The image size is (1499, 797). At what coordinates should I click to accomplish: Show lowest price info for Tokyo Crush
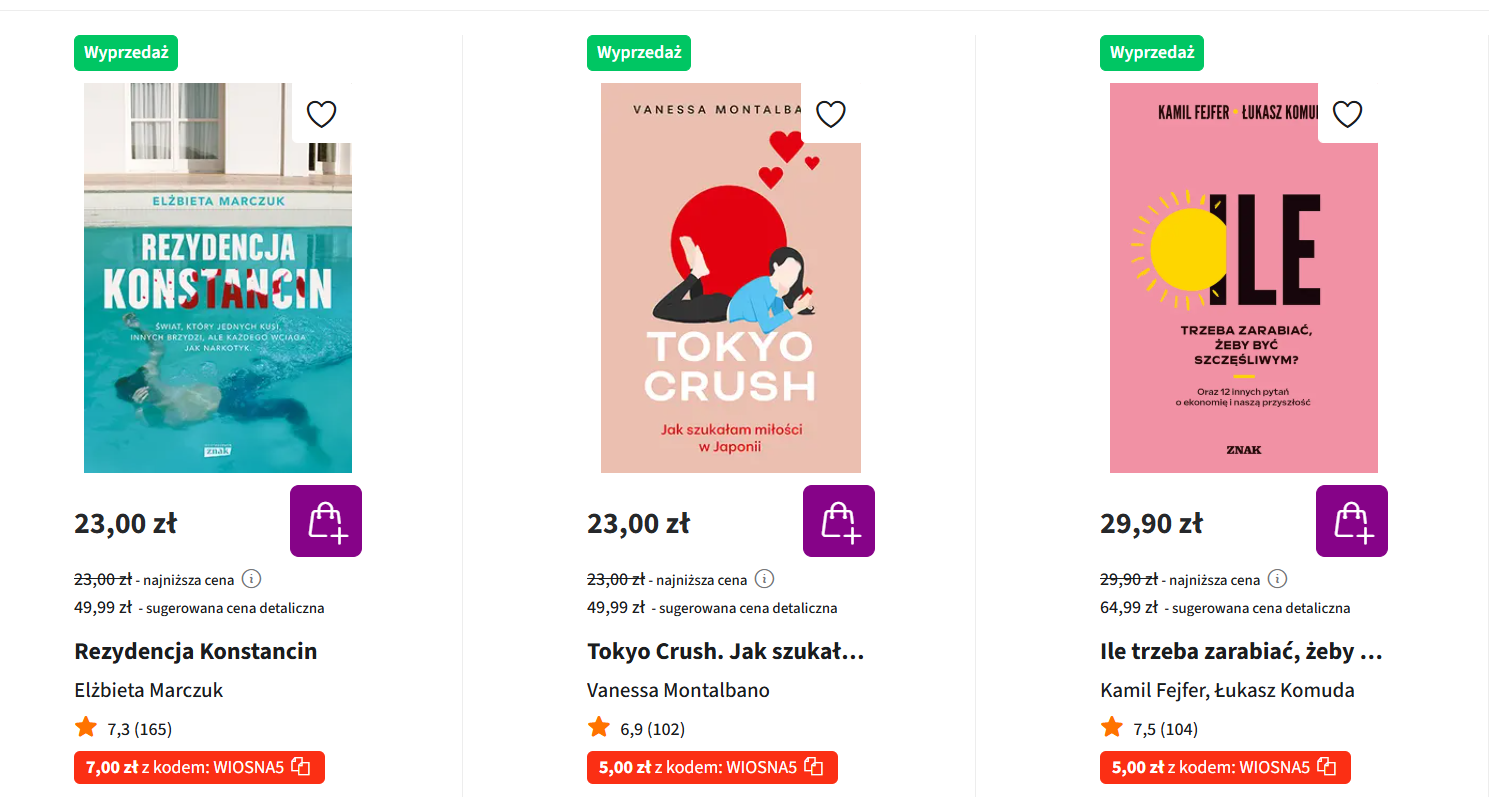pyautogui.click(x=765, y=579)
